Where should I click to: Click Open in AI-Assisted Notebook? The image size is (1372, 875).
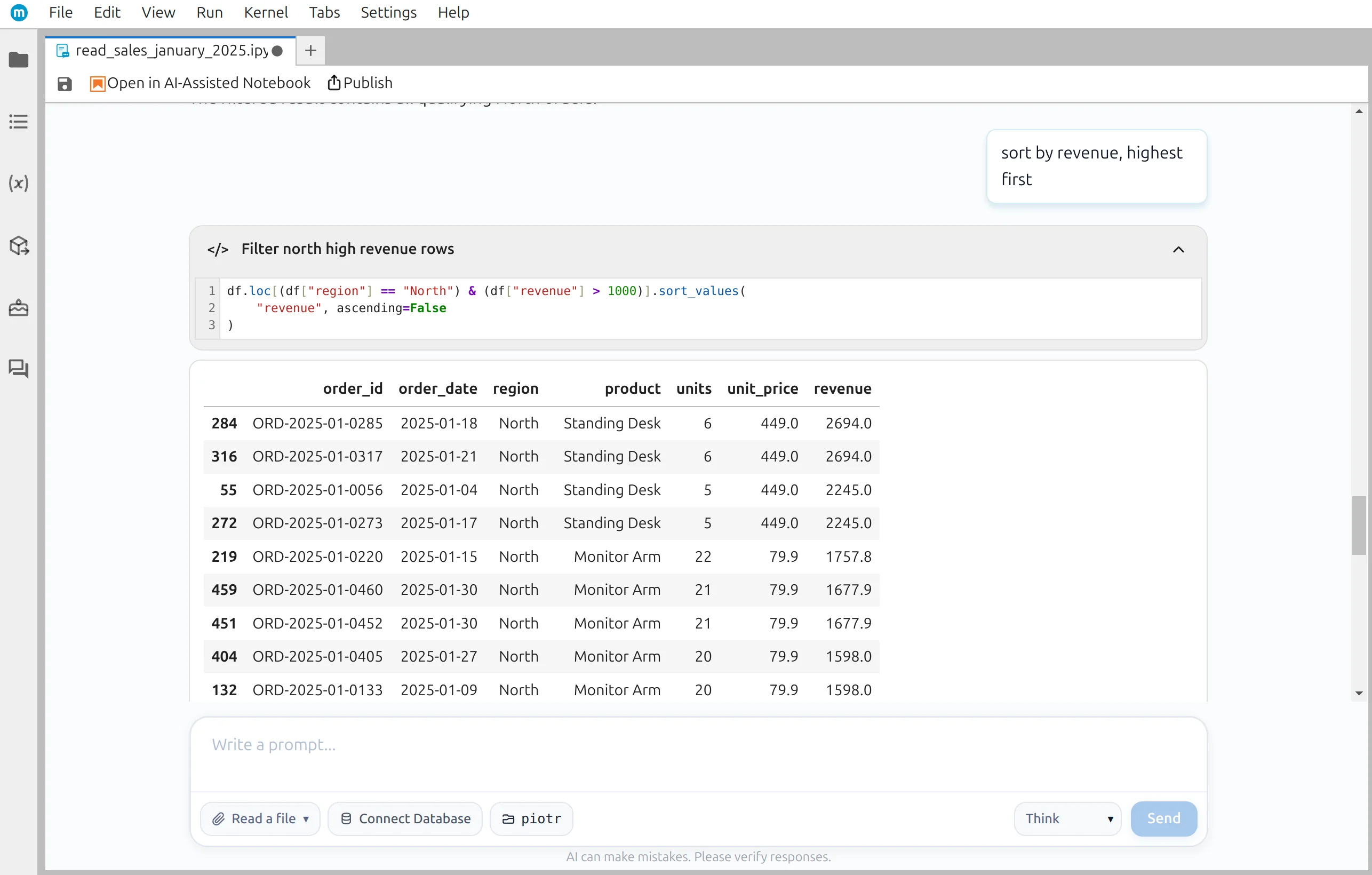tap(200, 83)
